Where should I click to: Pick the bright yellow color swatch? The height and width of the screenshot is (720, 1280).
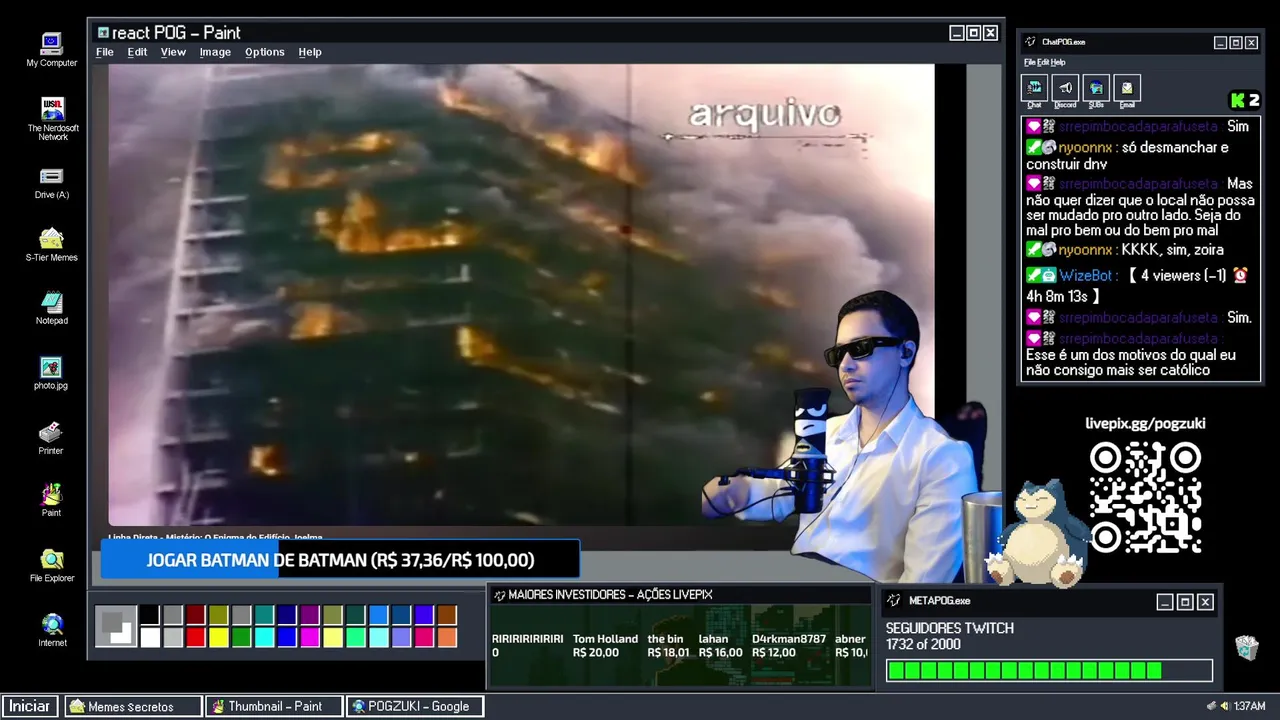pyautogui.click(x=218, y=637)
